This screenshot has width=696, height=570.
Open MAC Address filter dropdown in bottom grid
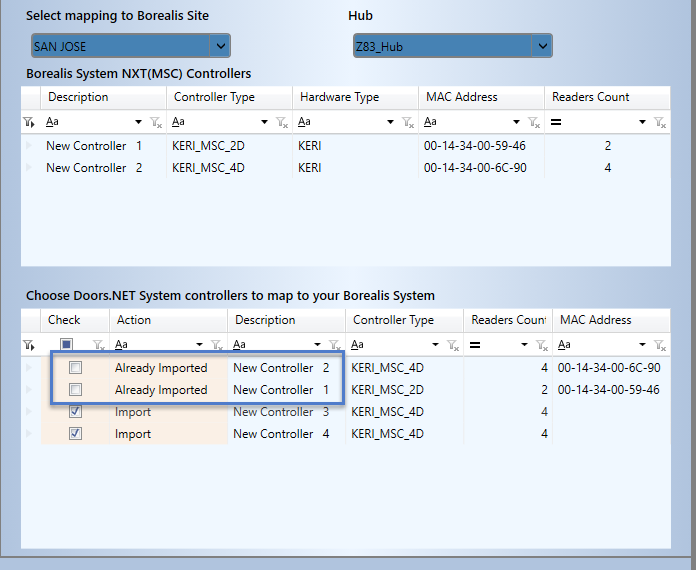tap(642, 344)
